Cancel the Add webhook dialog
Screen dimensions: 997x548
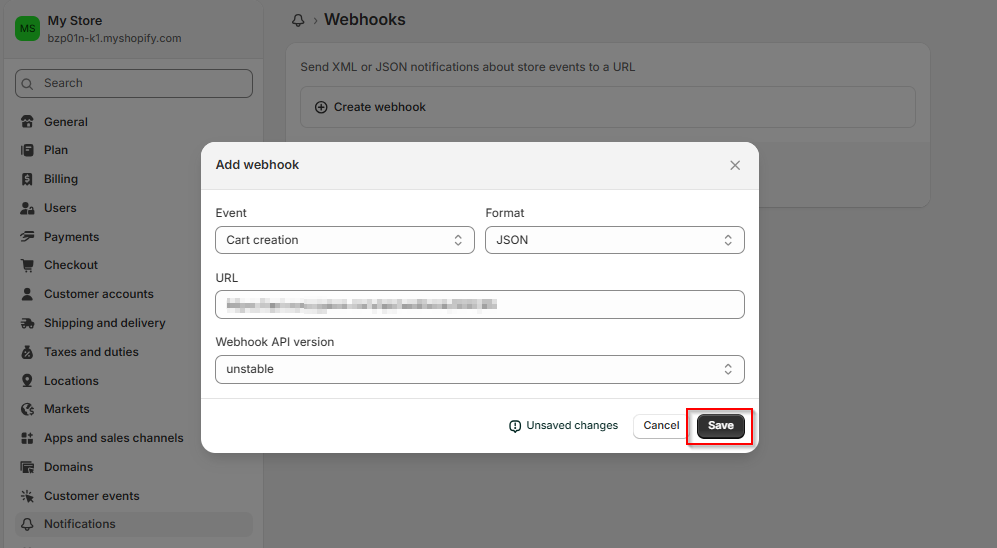pyautogui.click(x=661, y=426)
